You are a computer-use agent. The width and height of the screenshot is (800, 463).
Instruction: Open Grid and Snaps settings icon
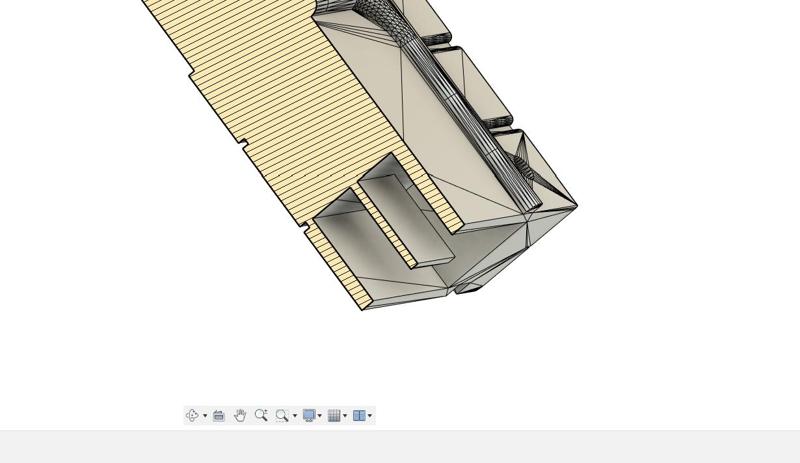click(334, 416)
